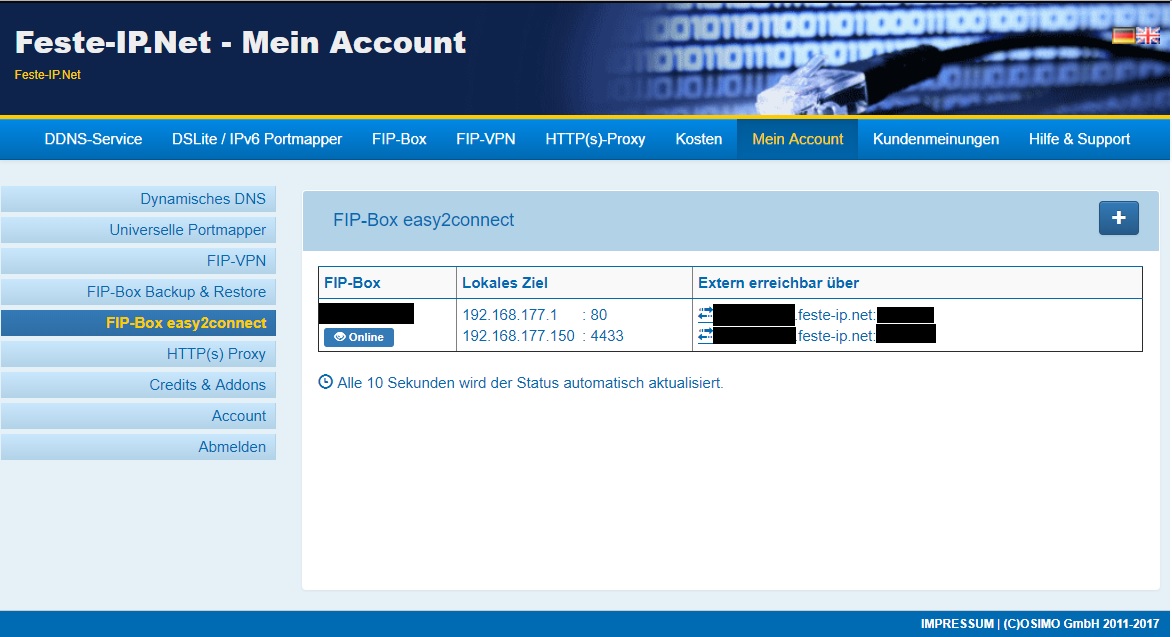Open the DDNS-Service menu
Screen dimensions: 1172x637
click(93, 139)
